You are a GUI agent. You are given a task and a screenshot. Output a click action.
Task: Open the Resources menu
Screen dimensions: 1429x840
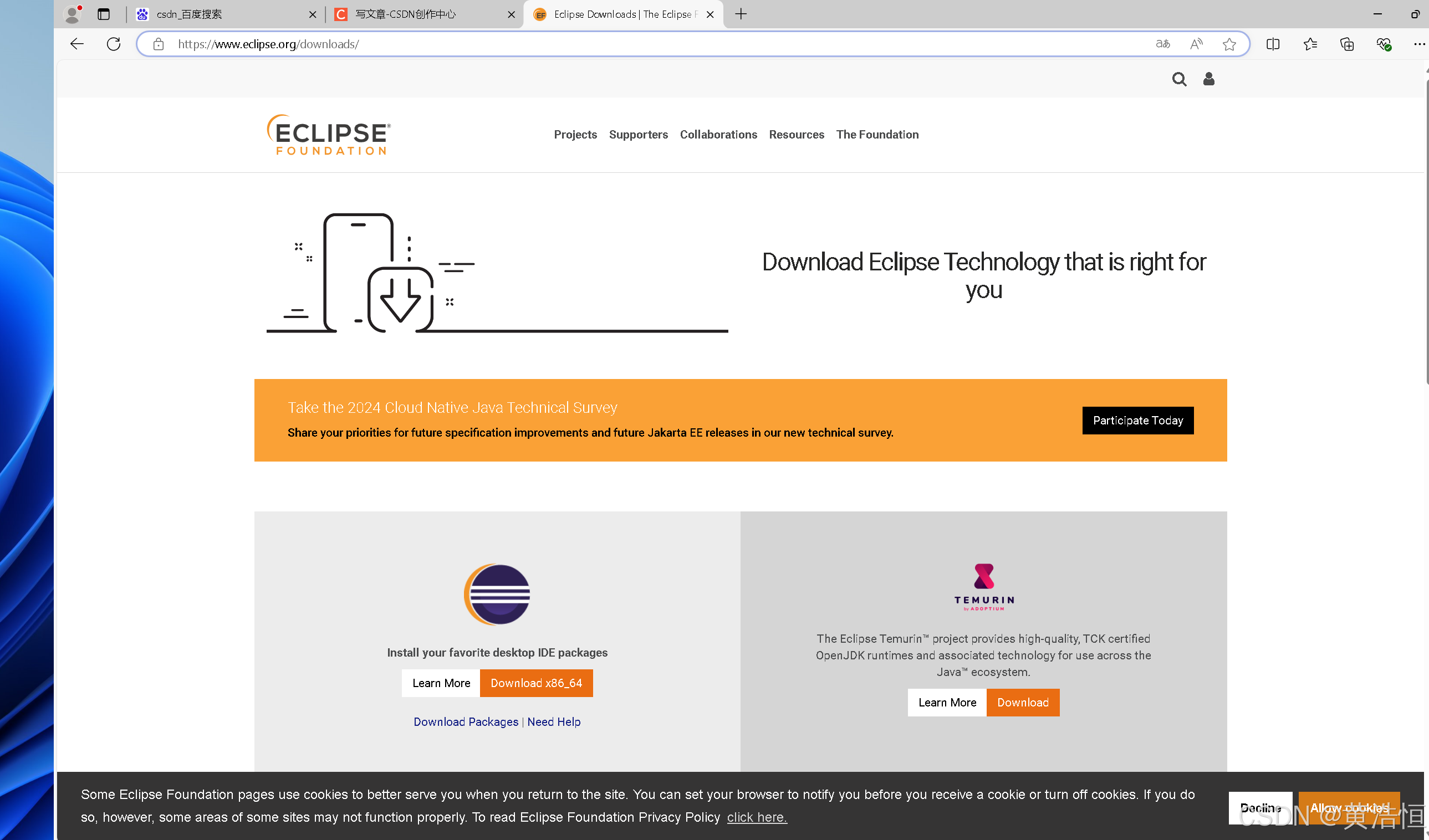(x=796, y=134)
